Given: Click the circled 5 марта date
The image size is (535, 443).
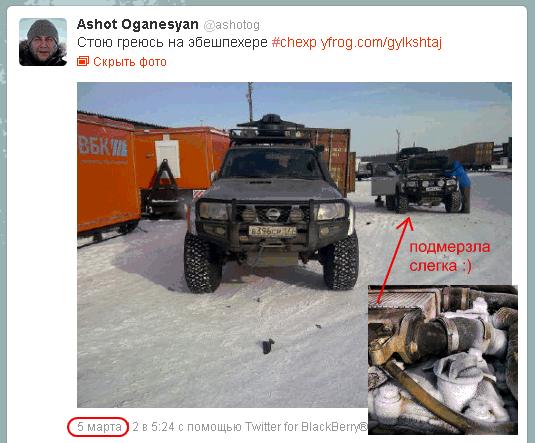Looking at the screenshot, I should [99, 427].
